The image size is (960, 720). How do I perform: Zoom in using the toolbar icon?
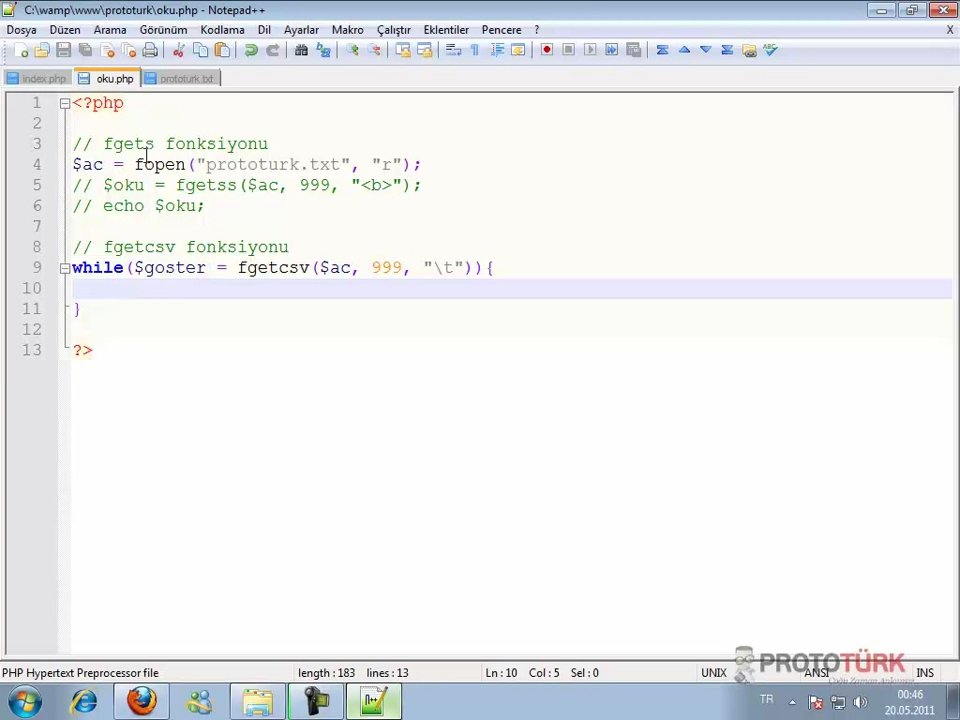coord(352,51)
